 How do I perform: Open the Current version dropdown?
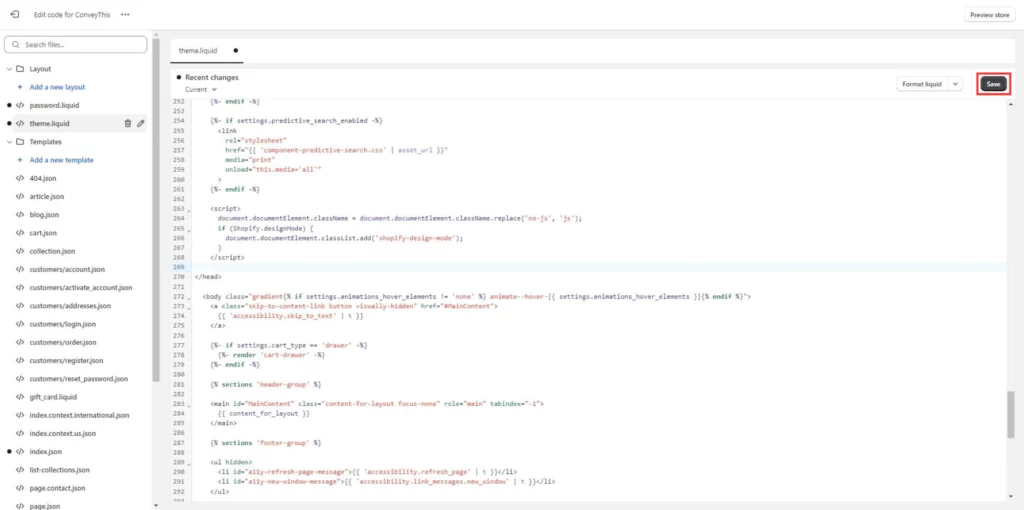click(200, 89)
